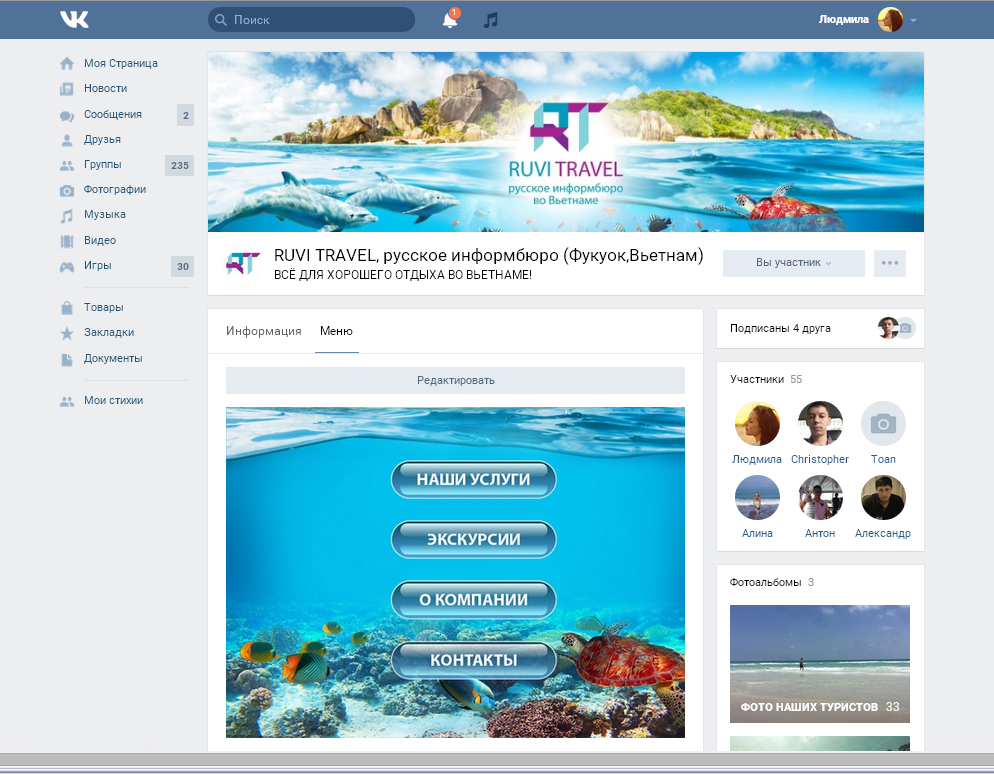Click the Людмила username in header
Viewport: 994px width, 774px height.
point(843,20)
